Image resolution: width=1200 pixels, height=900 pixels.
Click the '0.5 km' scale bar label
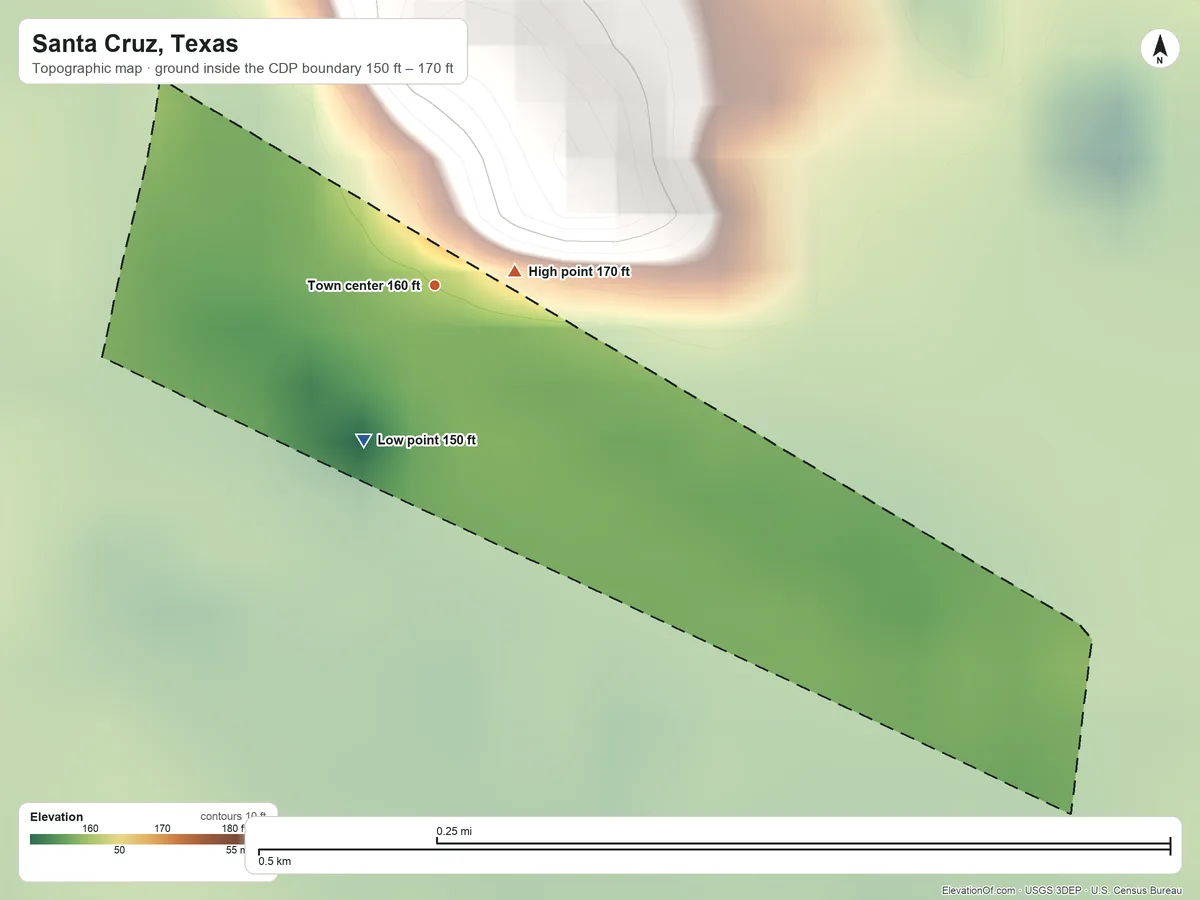[x=275, y=861]
